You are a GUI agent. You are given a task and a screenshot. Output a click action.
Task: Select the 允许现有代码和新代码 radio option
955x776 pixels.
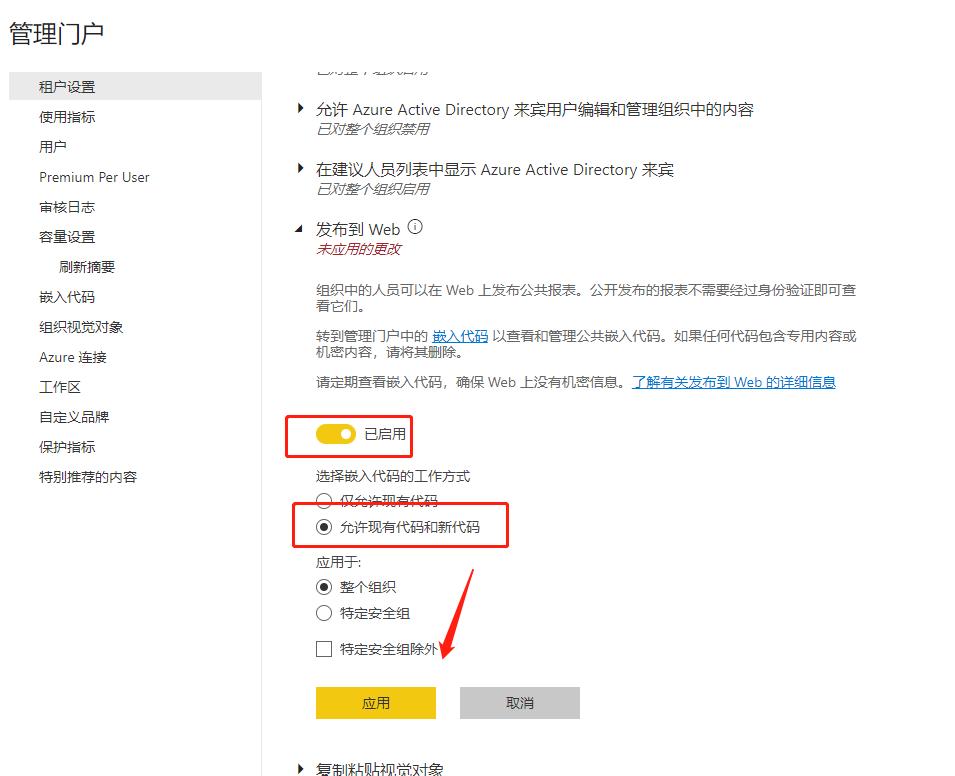tap(324, 525)
